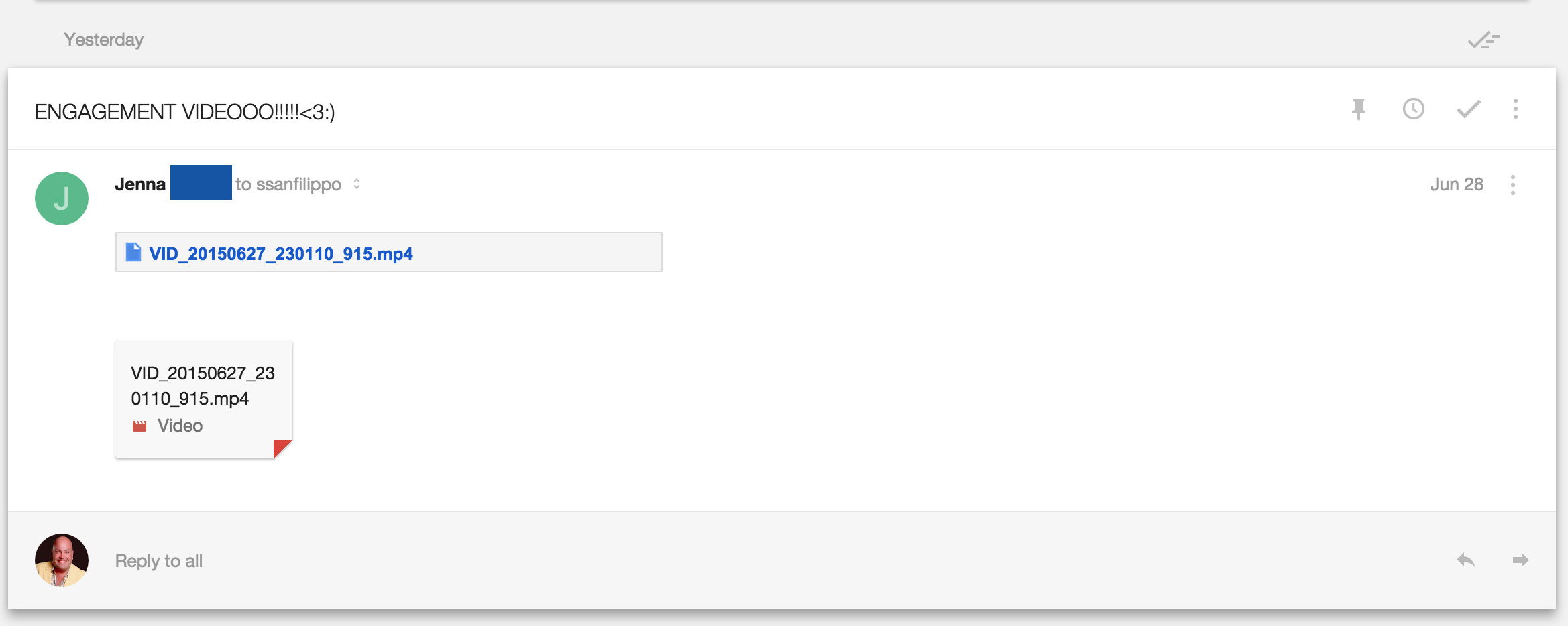
Task: Open the three-dot menu beside the subject line
Action: tap(1515, 109)
